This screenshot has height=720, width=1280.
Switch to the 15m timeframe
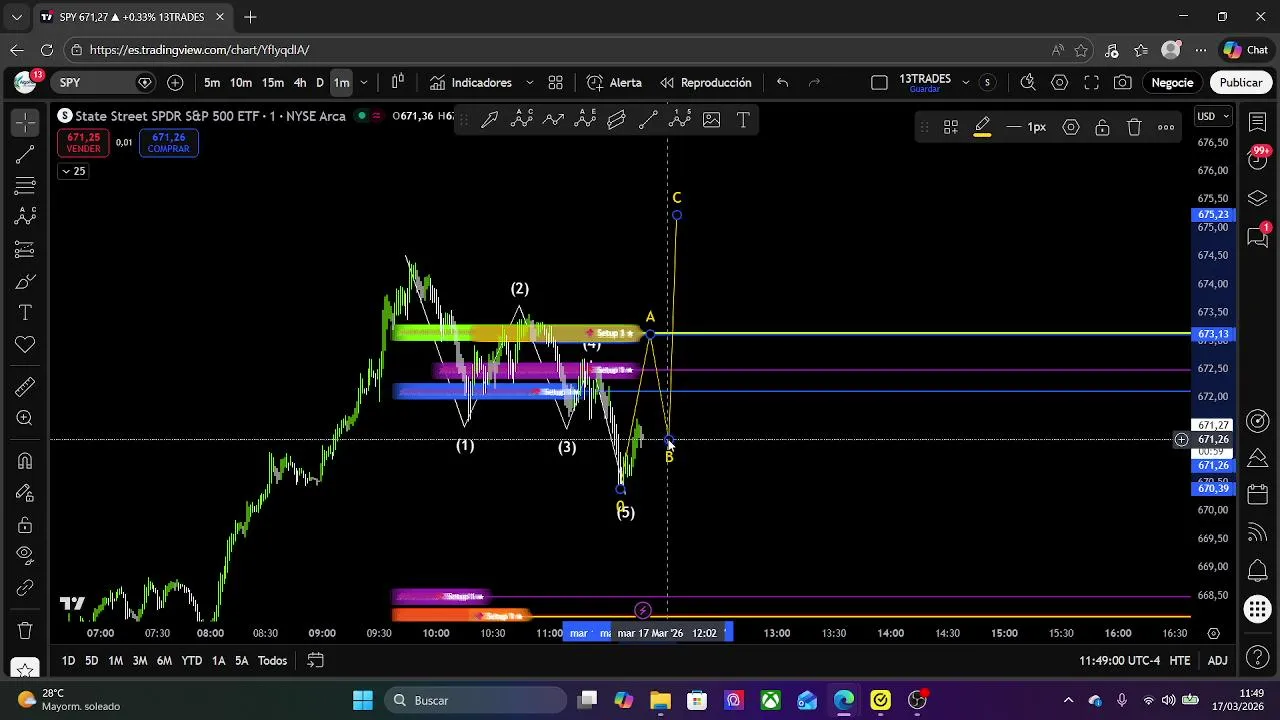[x=273, y=83]
